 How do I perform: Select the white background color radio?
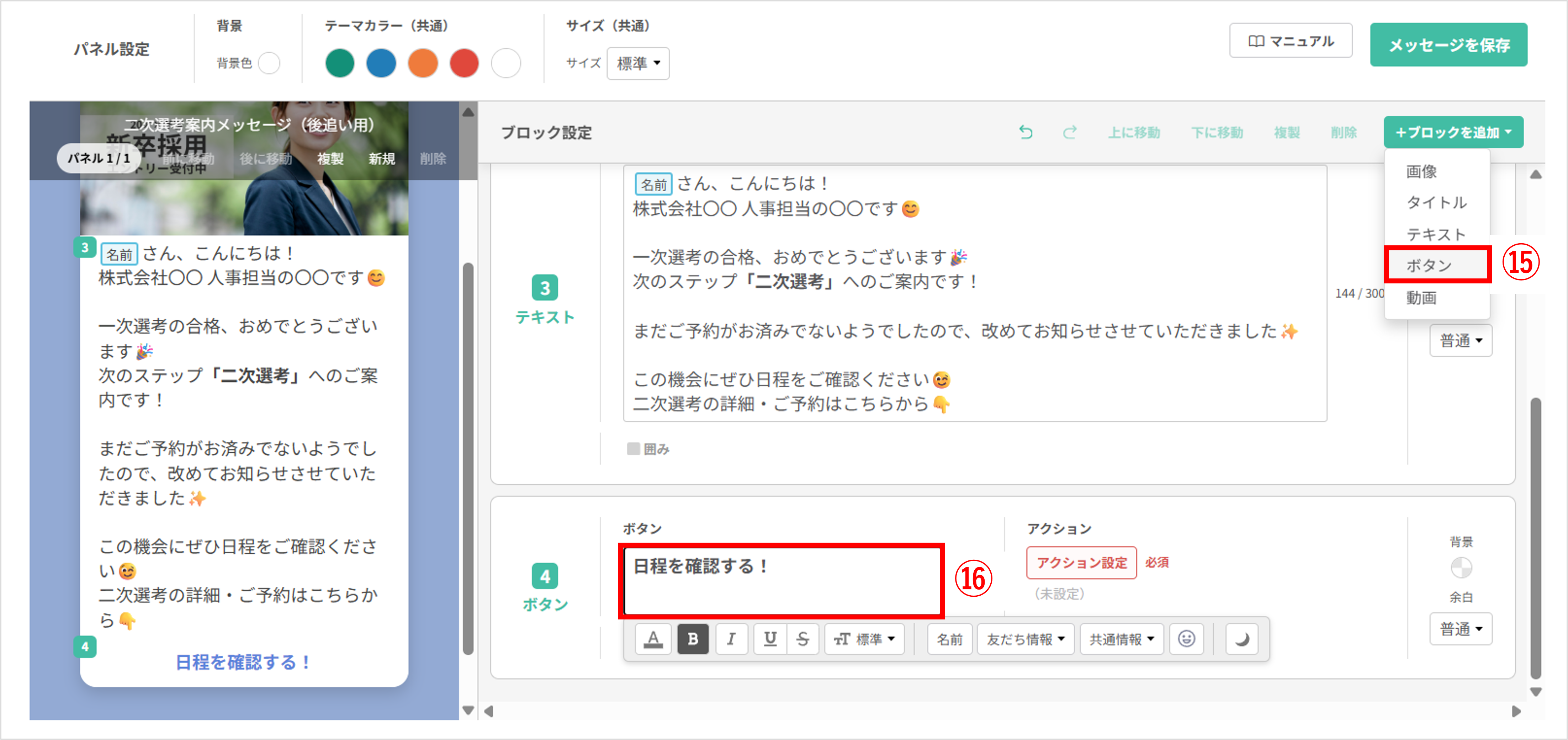click(269, 63)
